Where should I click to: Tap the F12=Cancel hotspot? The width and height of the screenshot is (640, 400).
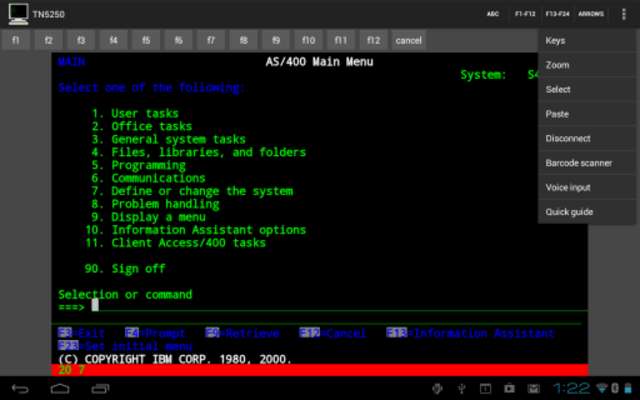(x=333, y=333)
